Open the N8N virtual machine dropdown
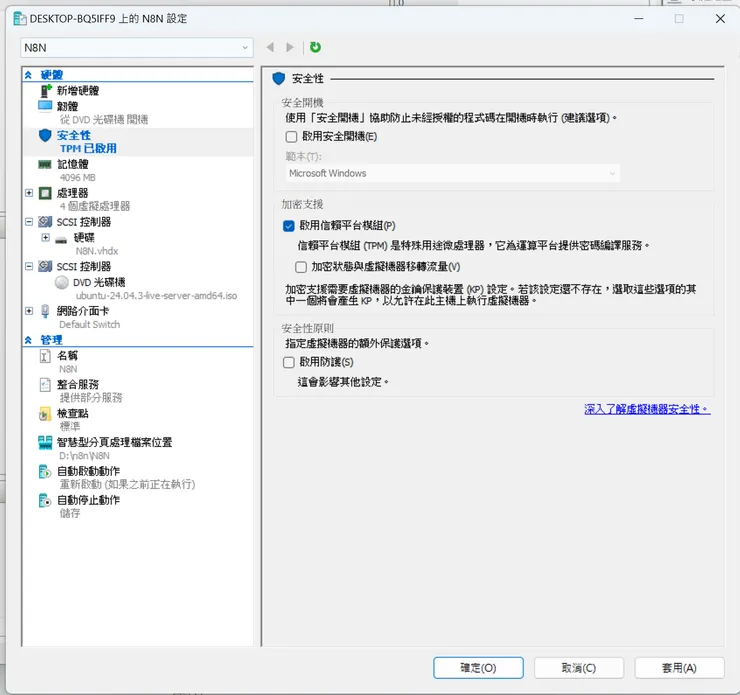The height and width of the screenshot is (695, 740). click(137, 48)
